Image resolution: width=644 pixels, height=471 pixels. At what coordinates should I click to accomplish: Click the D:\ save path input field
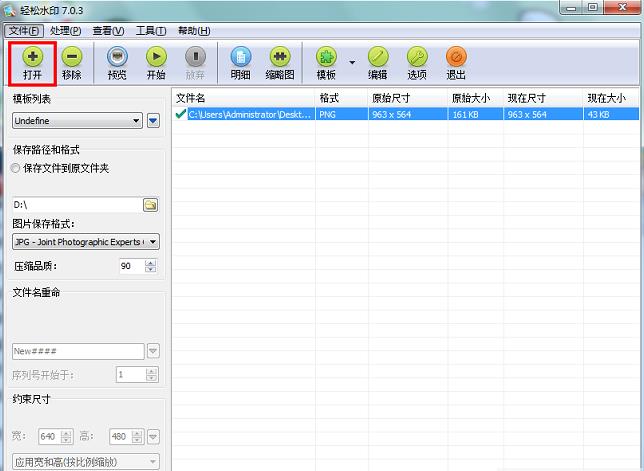click(75, 205)
